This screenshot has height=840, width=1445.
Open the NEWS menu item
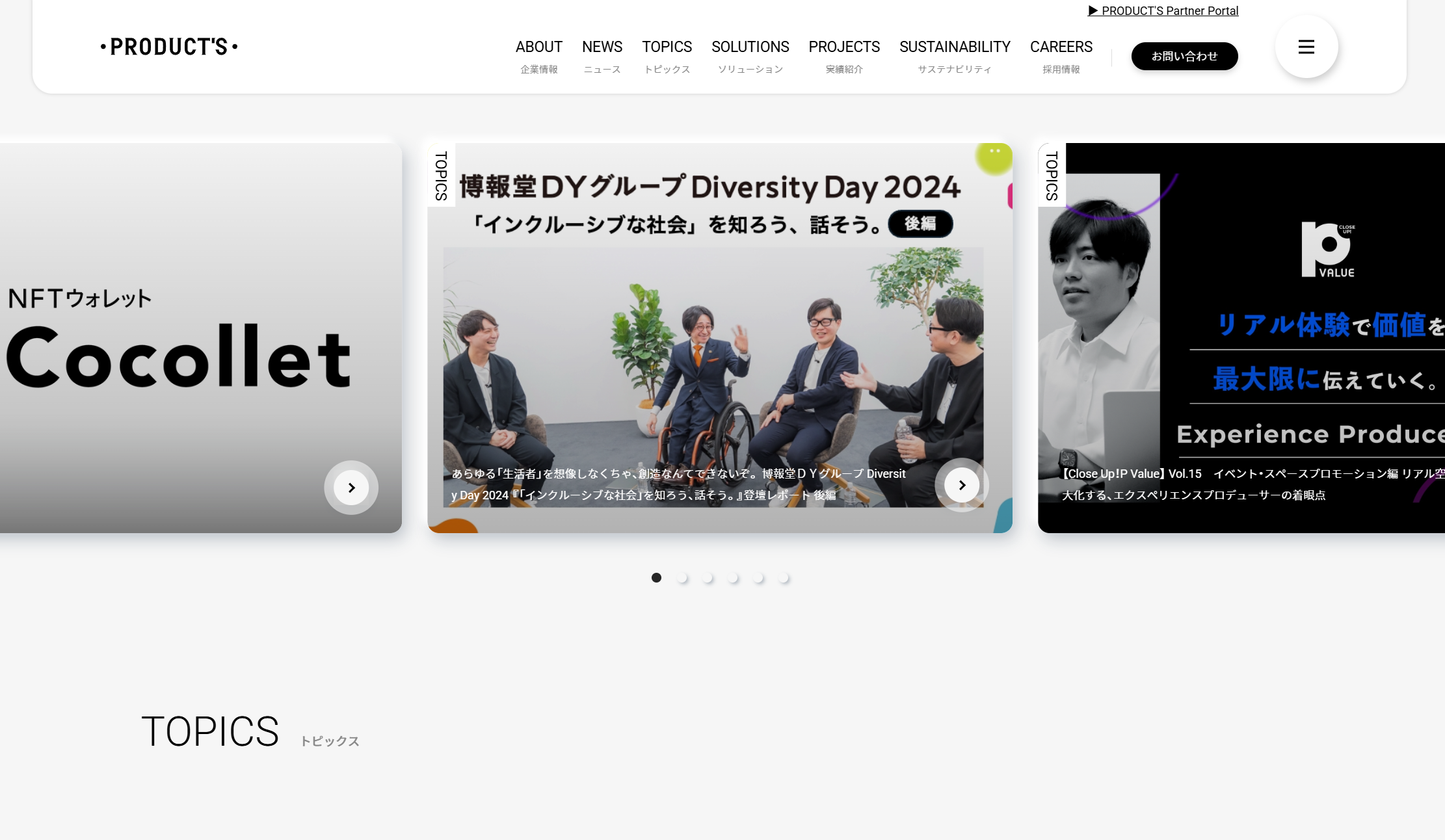[602, 56]
